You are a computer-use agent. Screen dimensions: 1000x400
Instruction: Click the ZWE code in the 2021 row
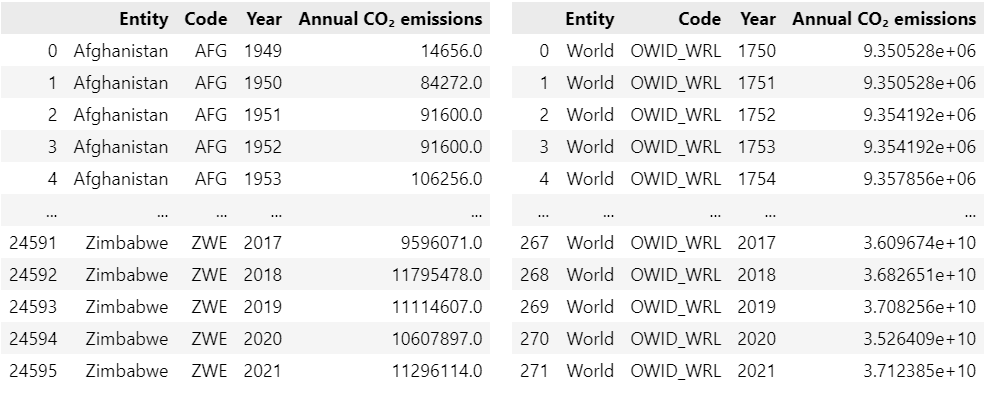(210, 371)
